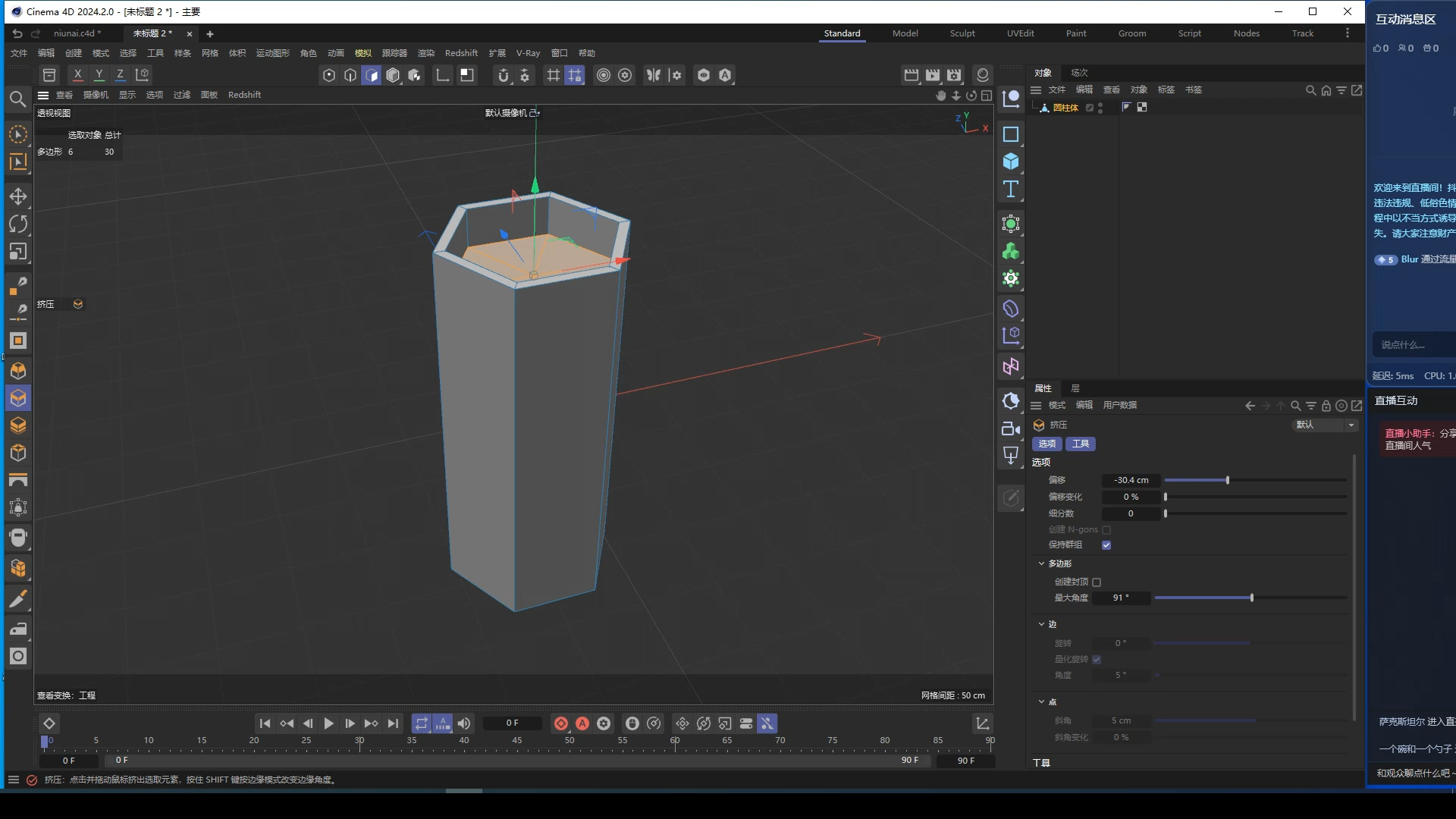Open the Redshift menu
This screenshot has width=1456, height=819.
[x=461, y=52]
